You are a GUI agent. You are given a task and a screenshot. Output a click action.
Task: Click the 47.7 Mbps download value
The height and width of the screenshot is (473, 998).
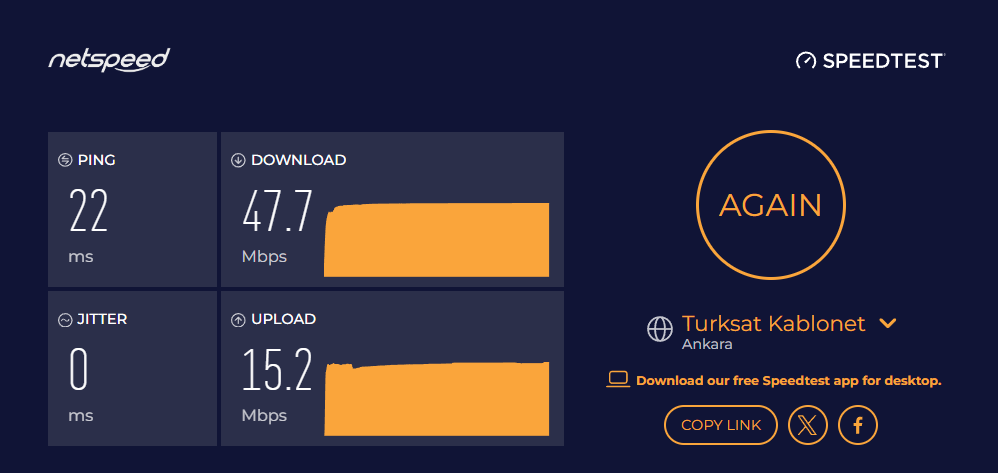[x=277, y=212]
